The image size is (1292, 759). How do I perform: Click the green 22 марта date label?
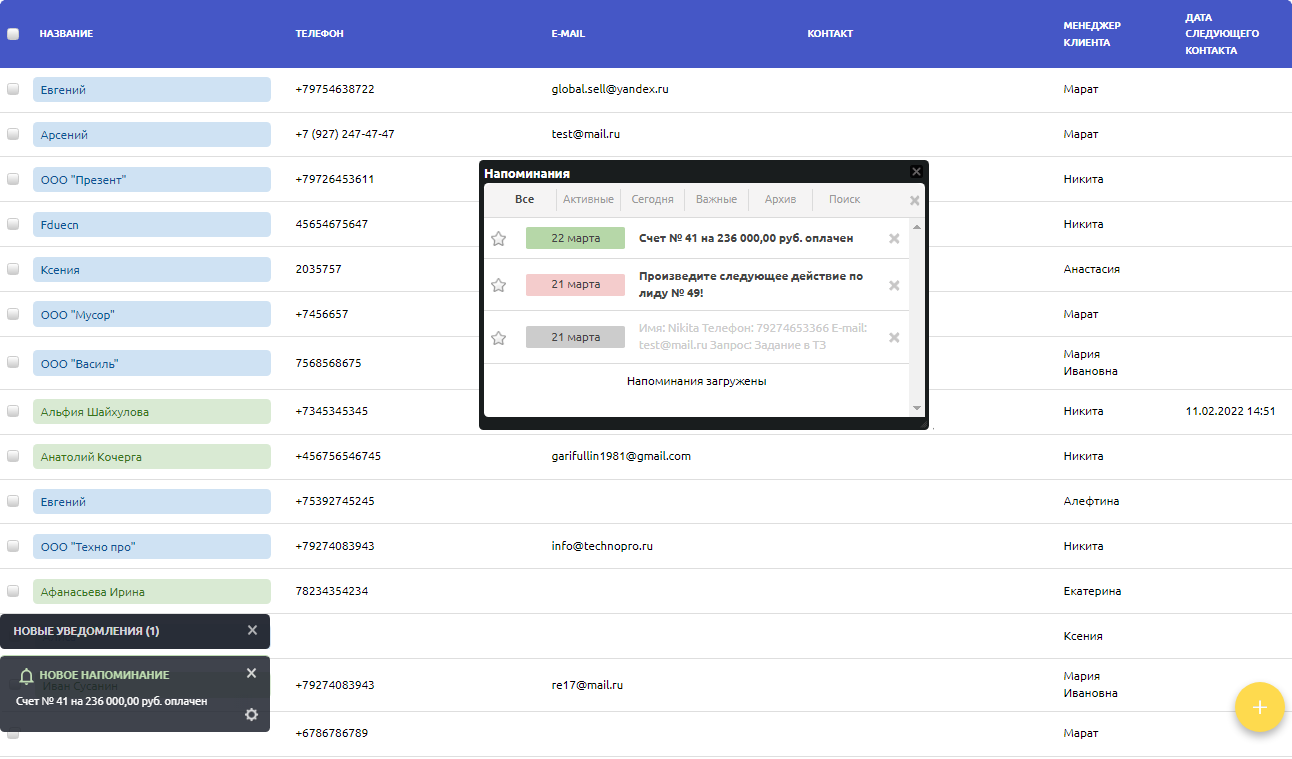tap(575, 238)
